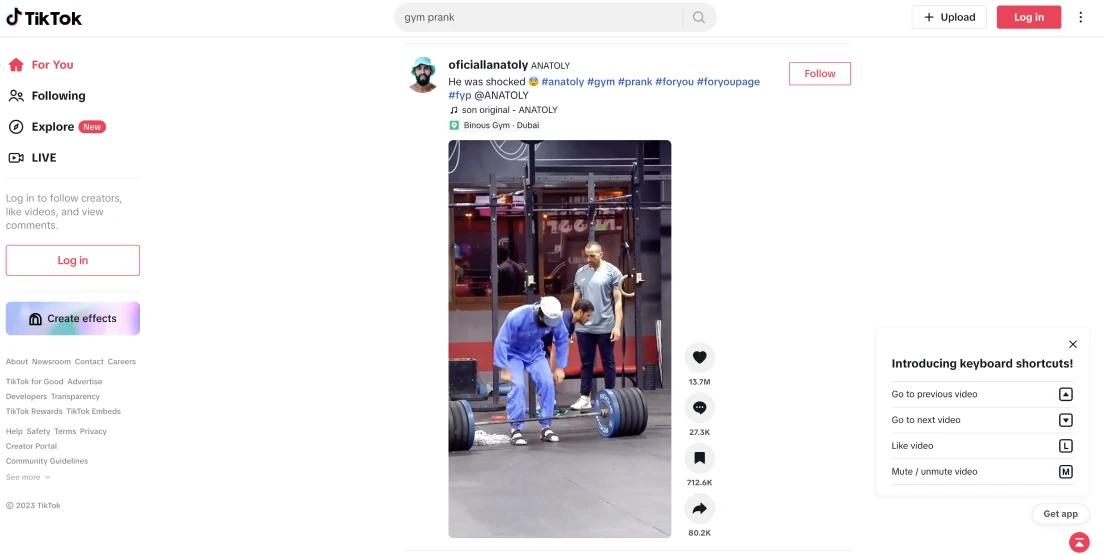Open oficiallanatoly's profile avatar
This screenshot has height=555, width=1104.
(423, 74)
